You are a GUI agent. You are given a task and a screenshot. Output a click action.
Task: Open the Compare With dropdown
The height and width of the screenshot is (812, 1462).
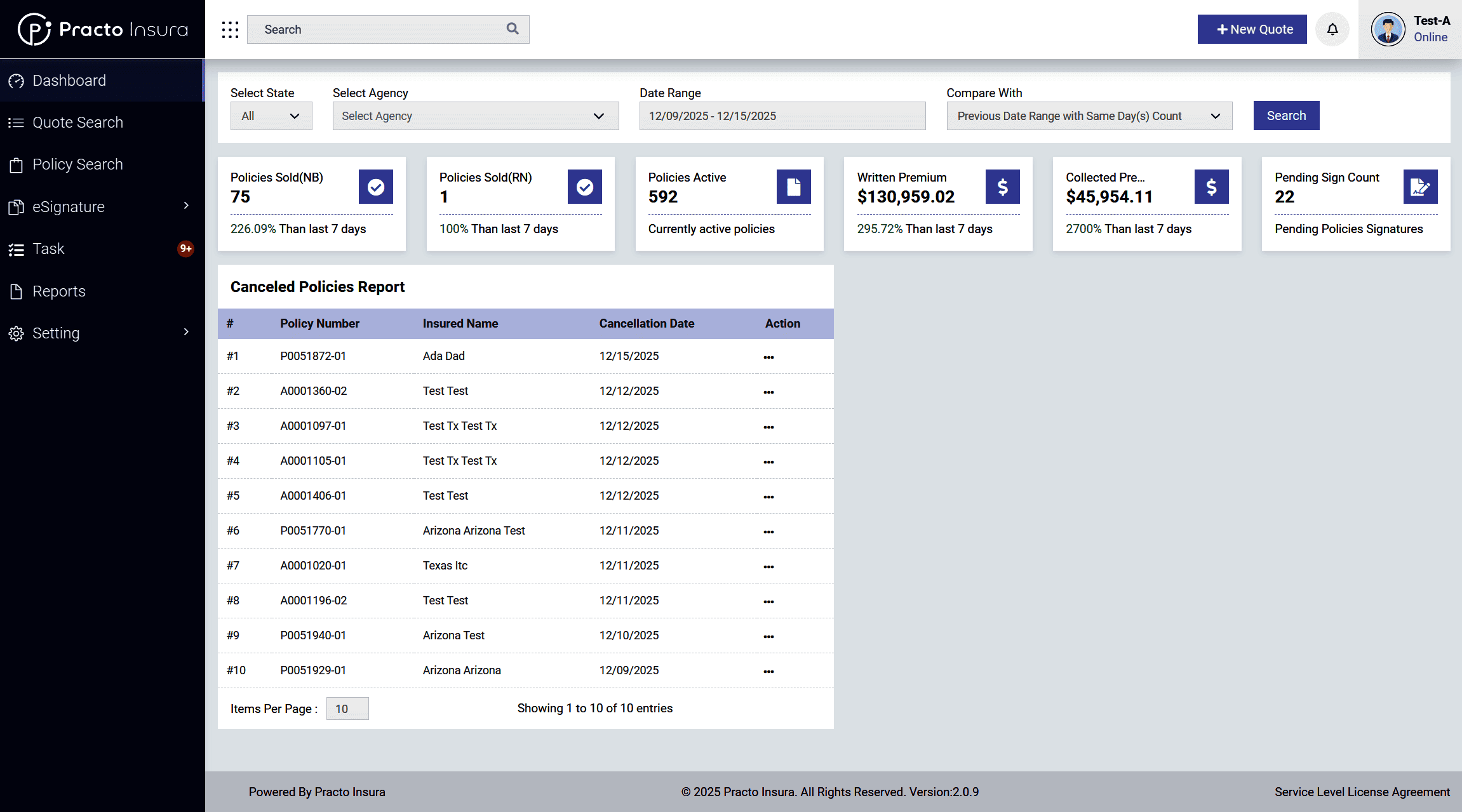point(1089,116)
